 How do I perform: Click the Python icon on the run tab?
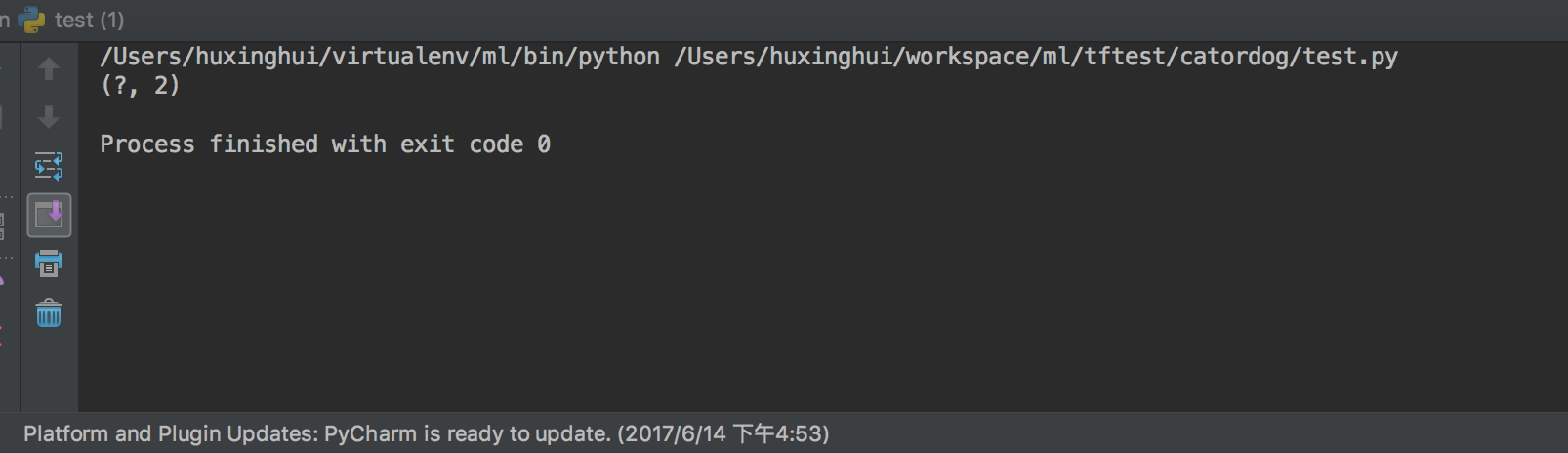(32, 20)
